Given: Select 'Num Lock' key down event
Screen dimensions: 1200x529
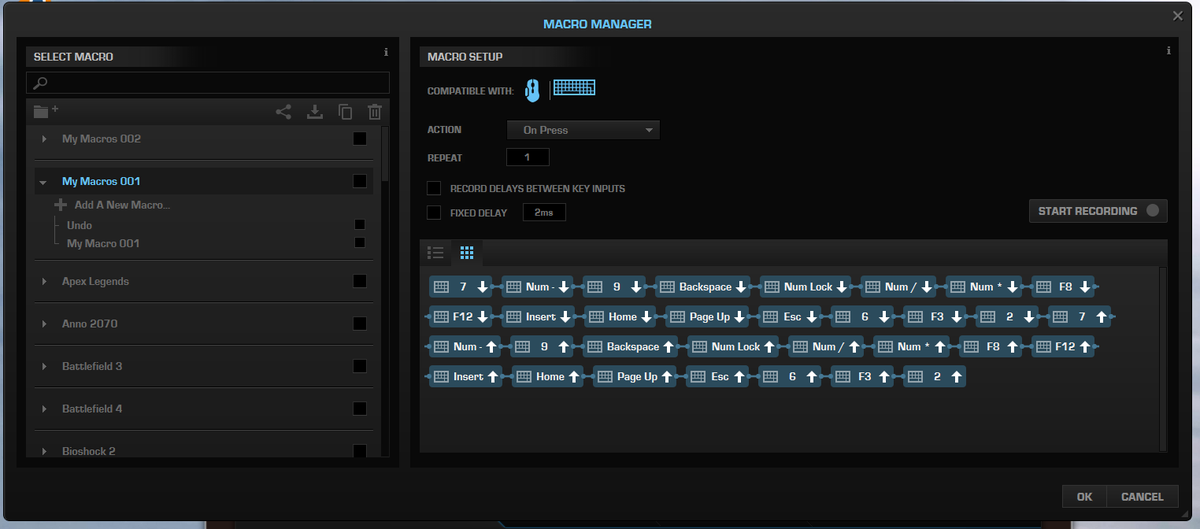Looking at the screenshot, I should point(806,287).
